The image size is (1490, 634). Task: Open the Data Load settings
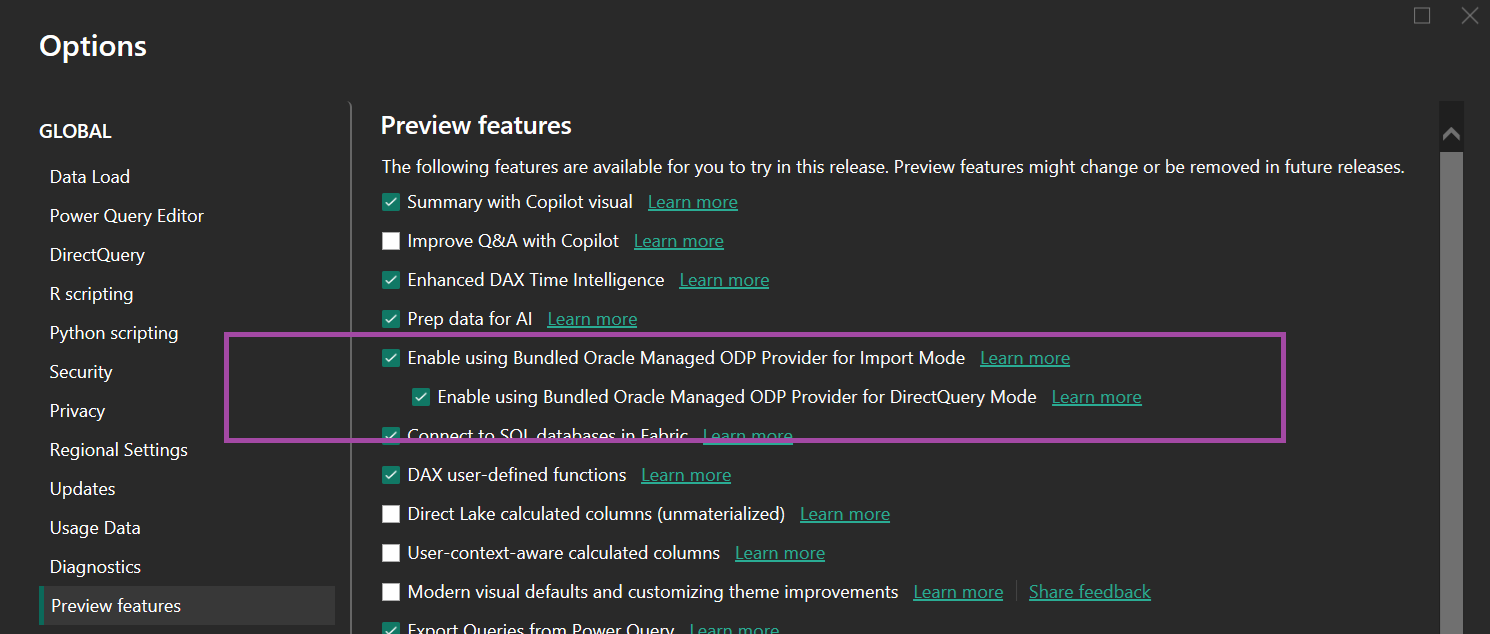click(90, 177)
